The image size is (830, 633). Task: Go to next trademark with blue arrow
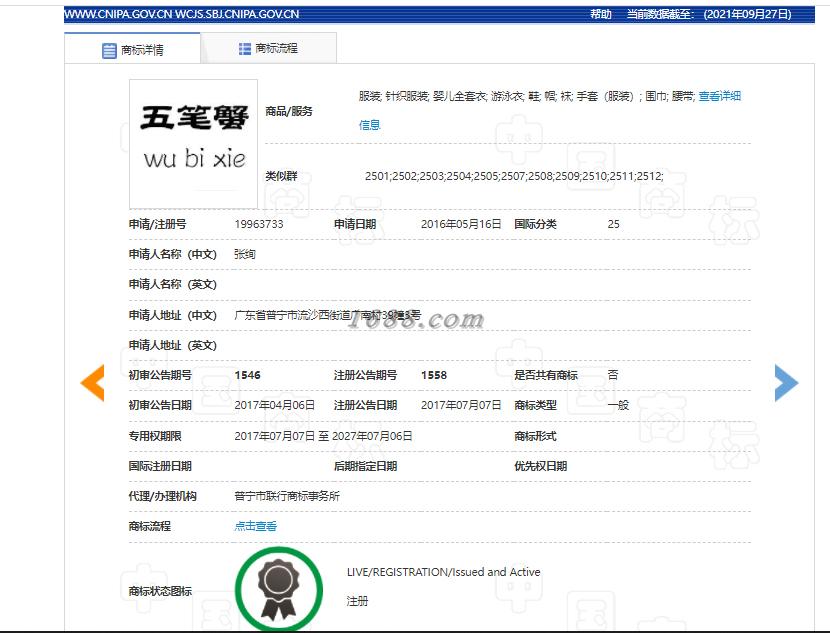click(786, 383)
